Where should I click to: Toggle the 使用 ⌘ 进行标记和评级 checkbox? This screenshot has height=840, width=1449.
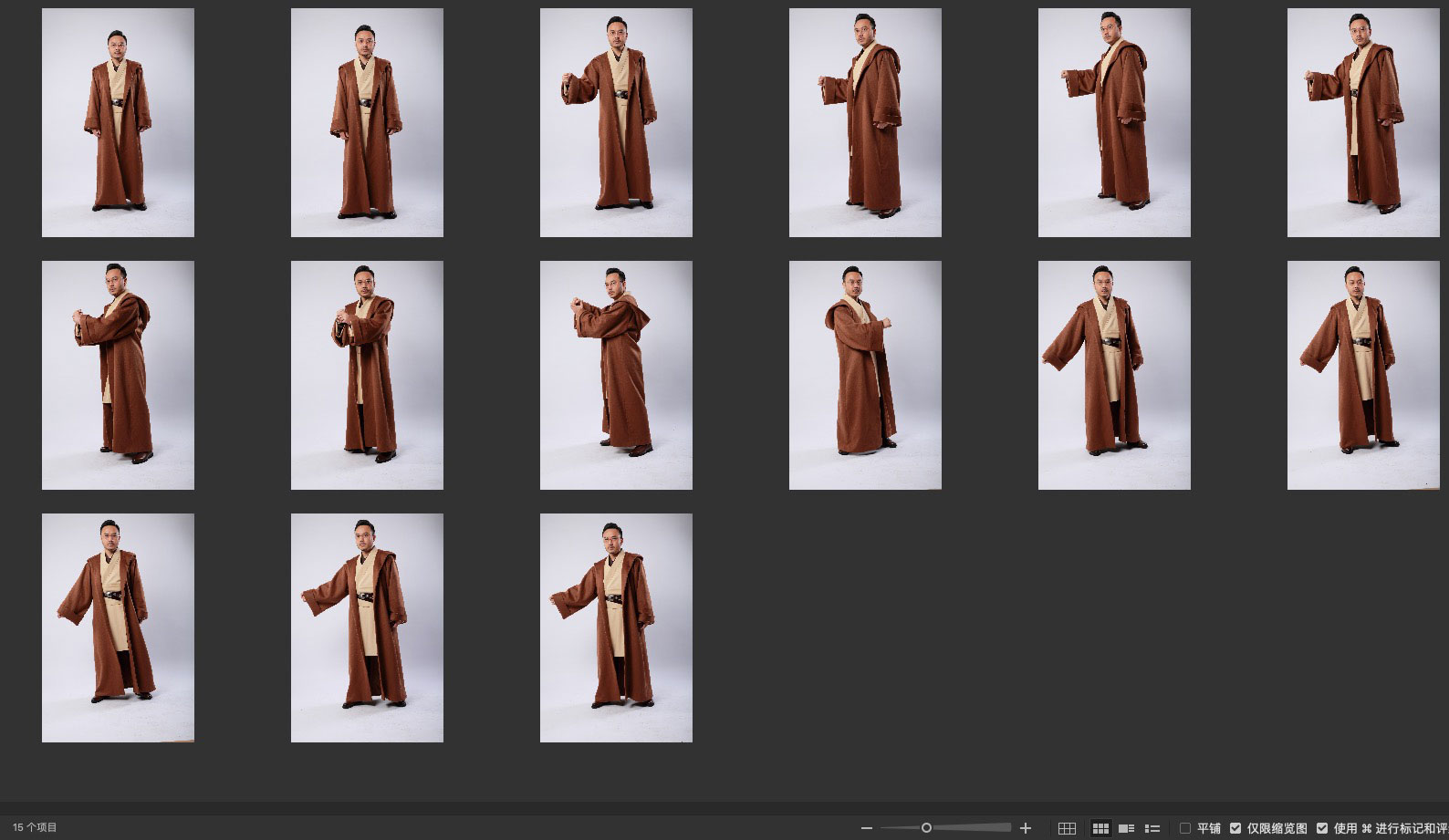(x=1322, y=828)
